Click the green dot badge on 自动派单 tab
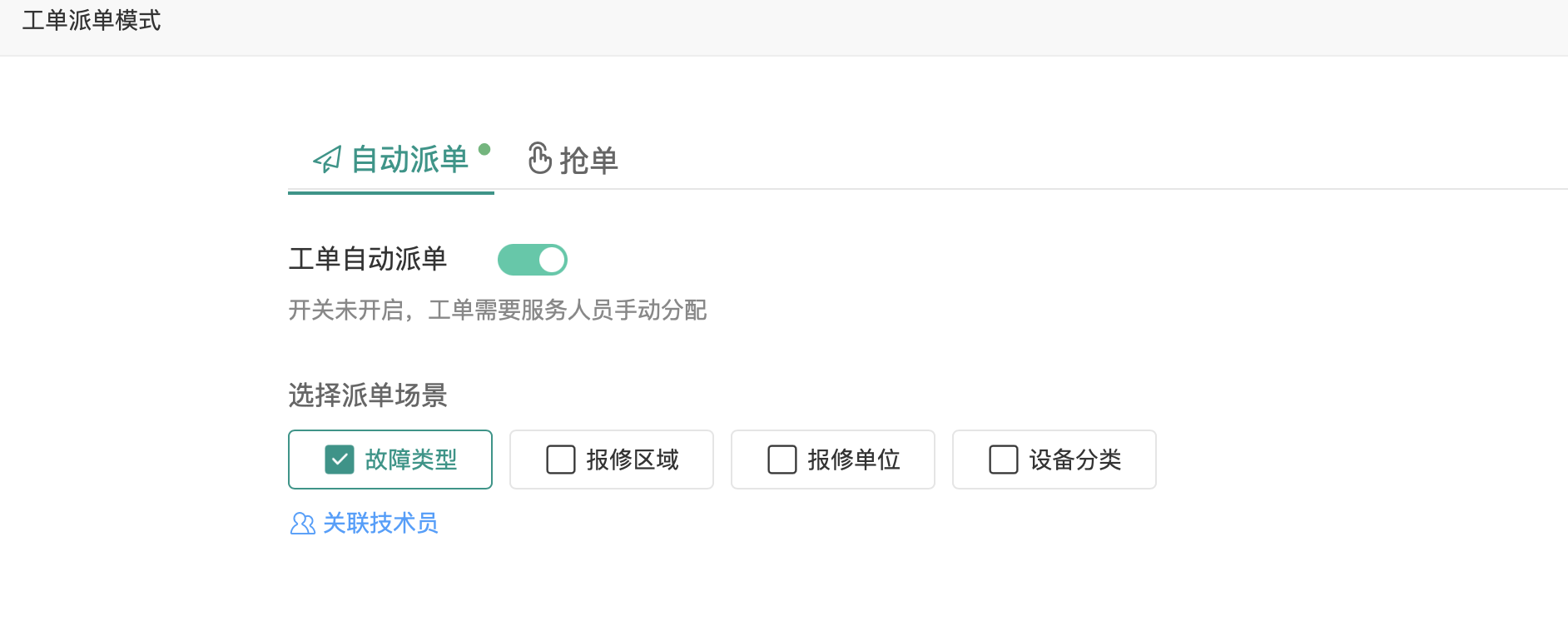1568x636 pixels. [486, 149]
